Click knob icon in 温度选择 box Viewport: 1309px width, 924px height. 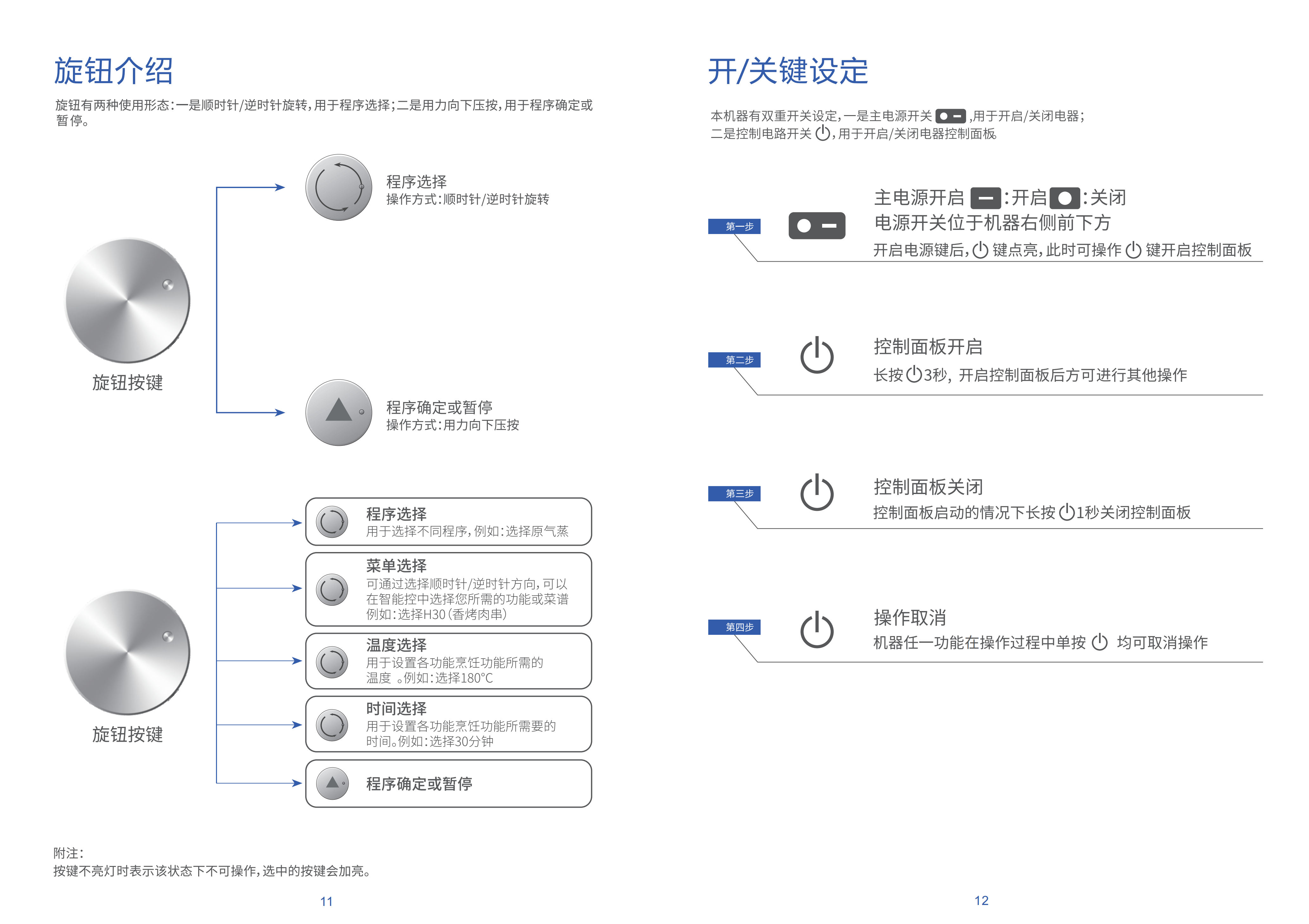(332, 662)
